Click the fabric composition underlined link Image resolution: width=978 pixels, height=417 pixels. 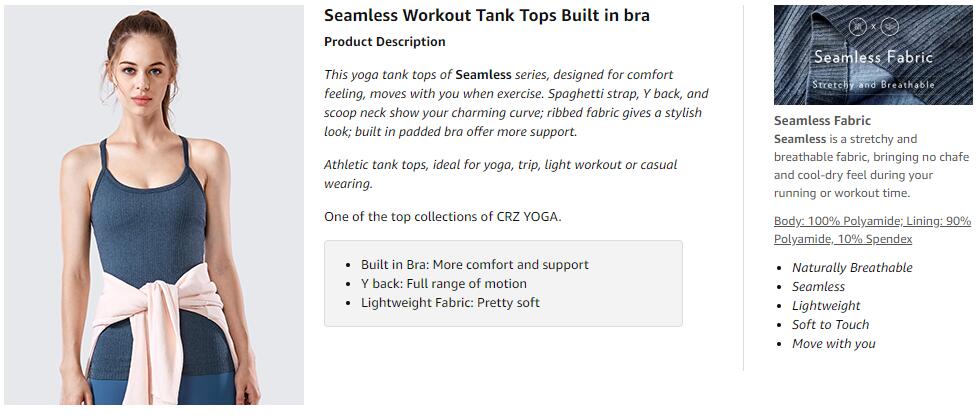(x=873, y=230)
